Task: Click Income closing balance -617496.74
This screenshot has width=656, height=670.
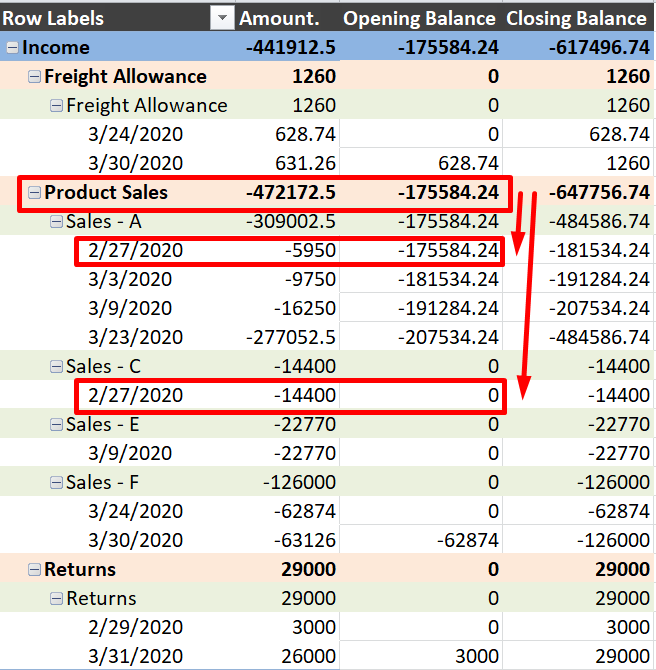Action: coord(599,47)
